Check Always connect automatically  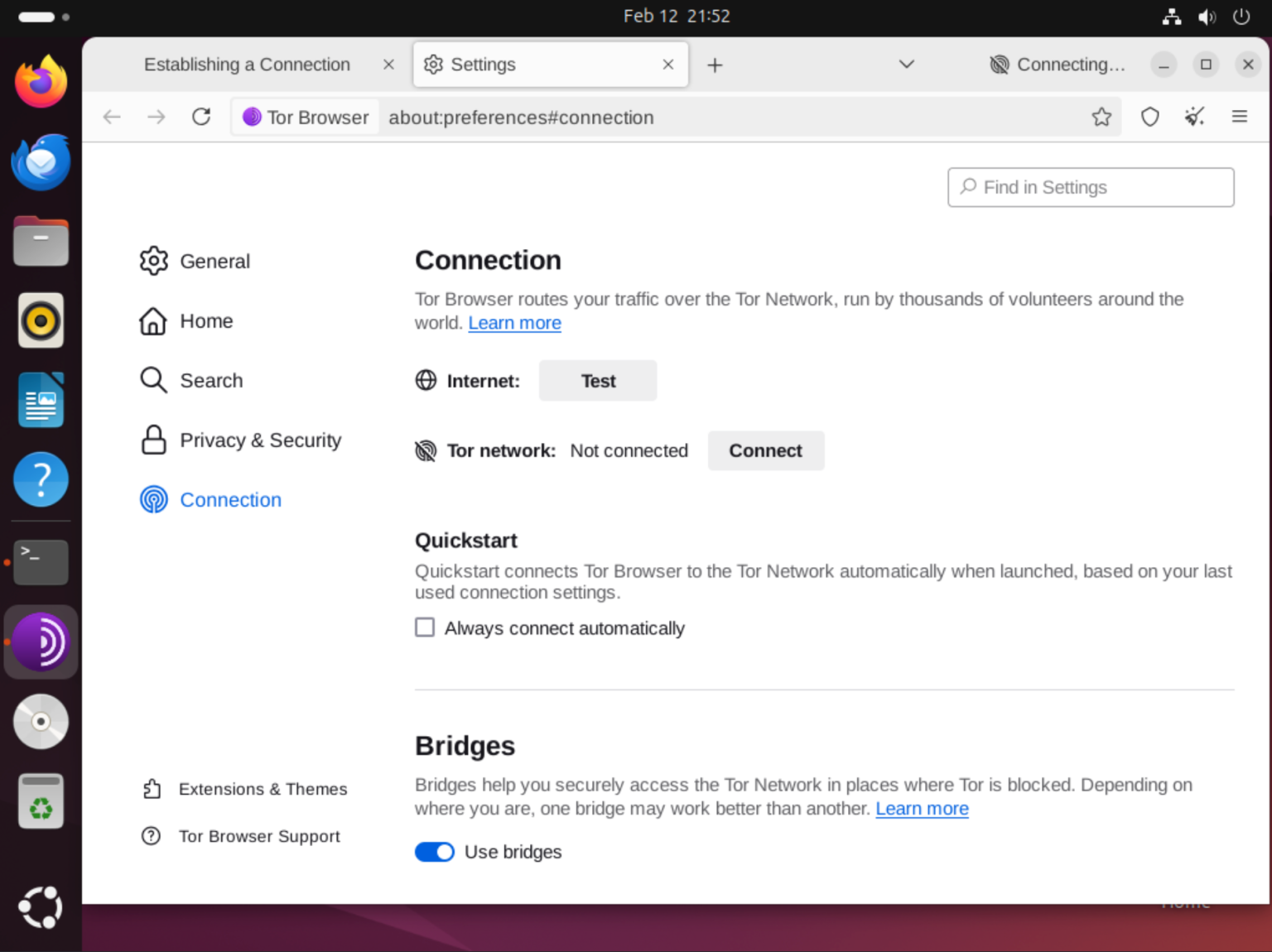(425, 627)
